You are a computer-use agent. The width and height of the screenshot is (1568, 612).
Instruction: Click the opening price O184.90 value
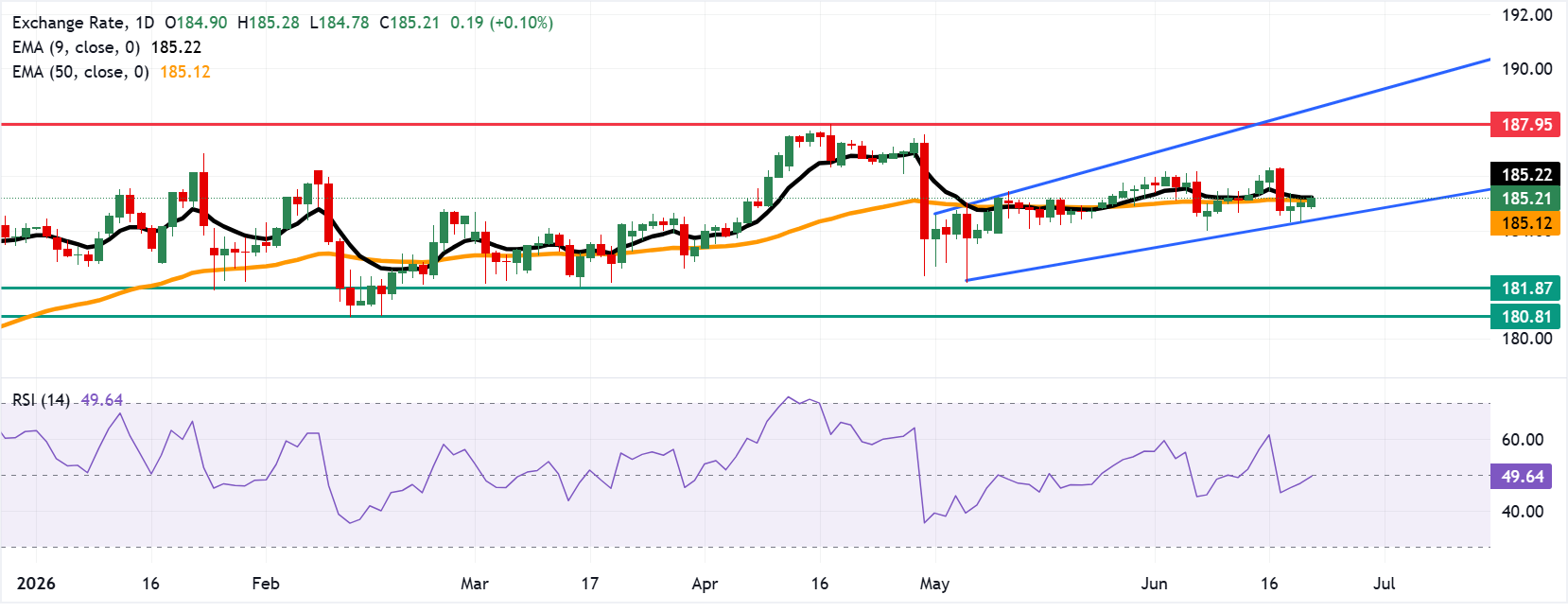click(x=196, y=22)
